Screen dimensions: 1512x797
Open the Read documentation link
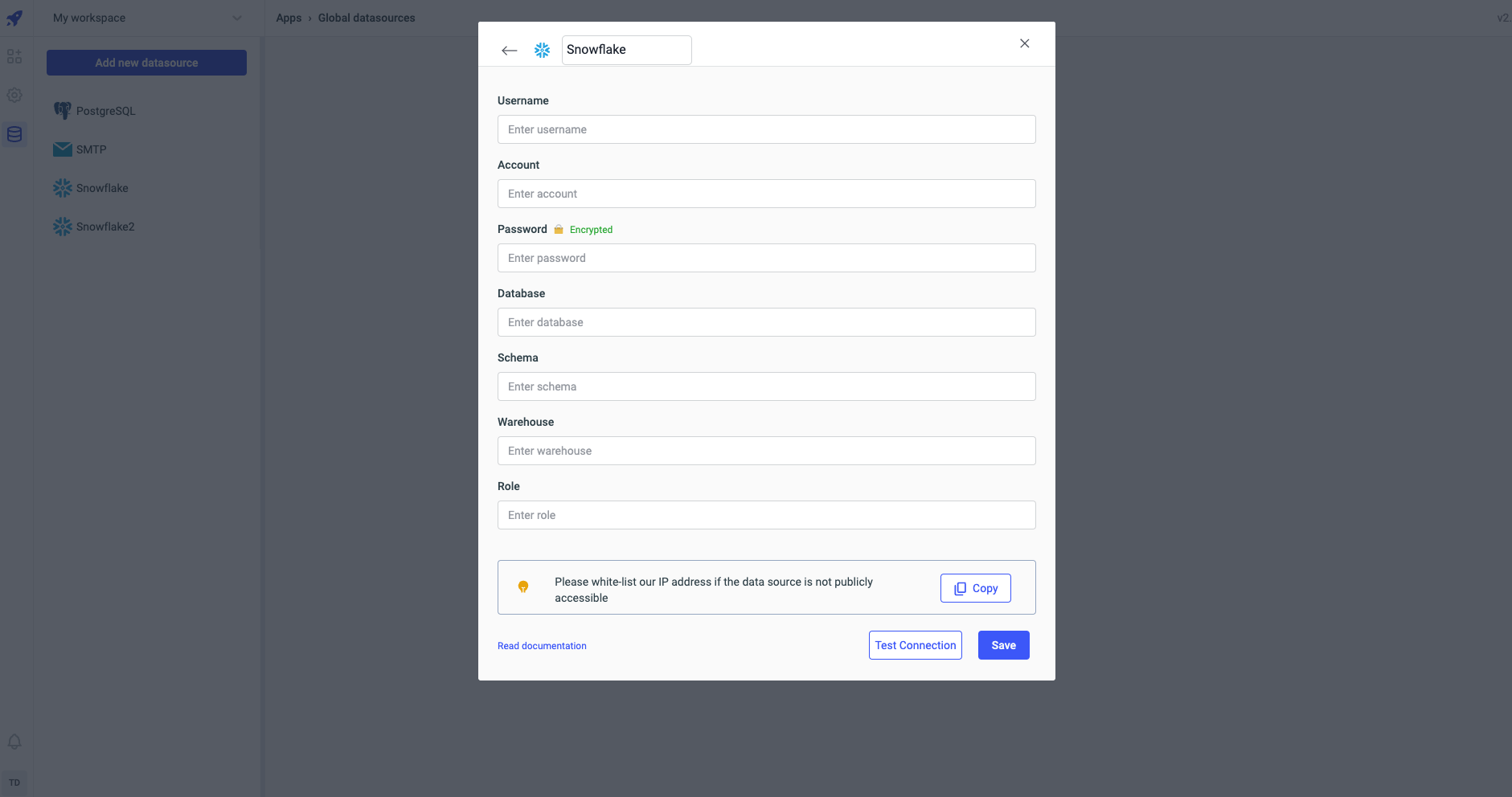coord(542,646)
